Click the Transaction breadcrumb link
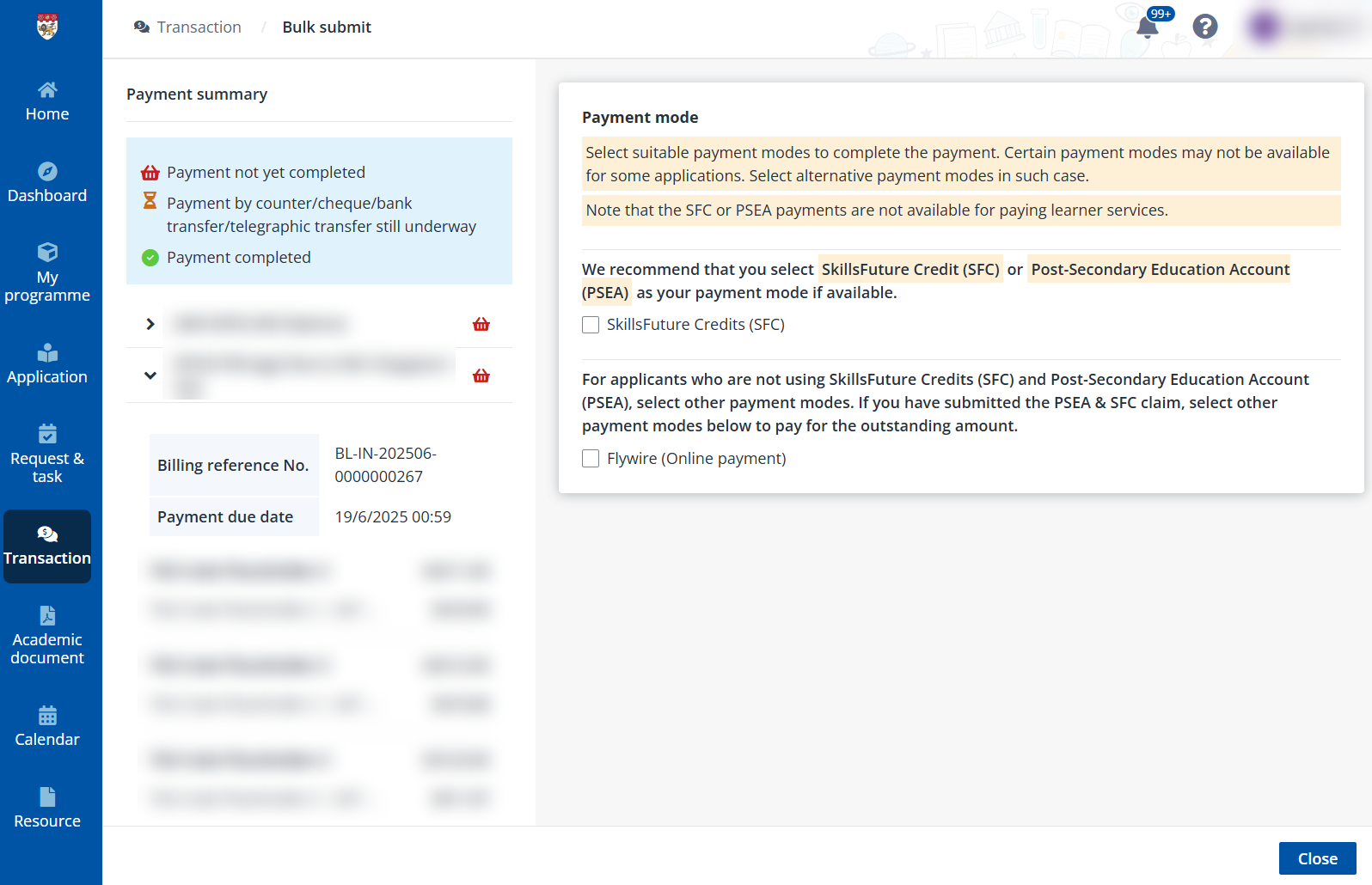This screenshot has width=1372, height=885. (199, 27)
